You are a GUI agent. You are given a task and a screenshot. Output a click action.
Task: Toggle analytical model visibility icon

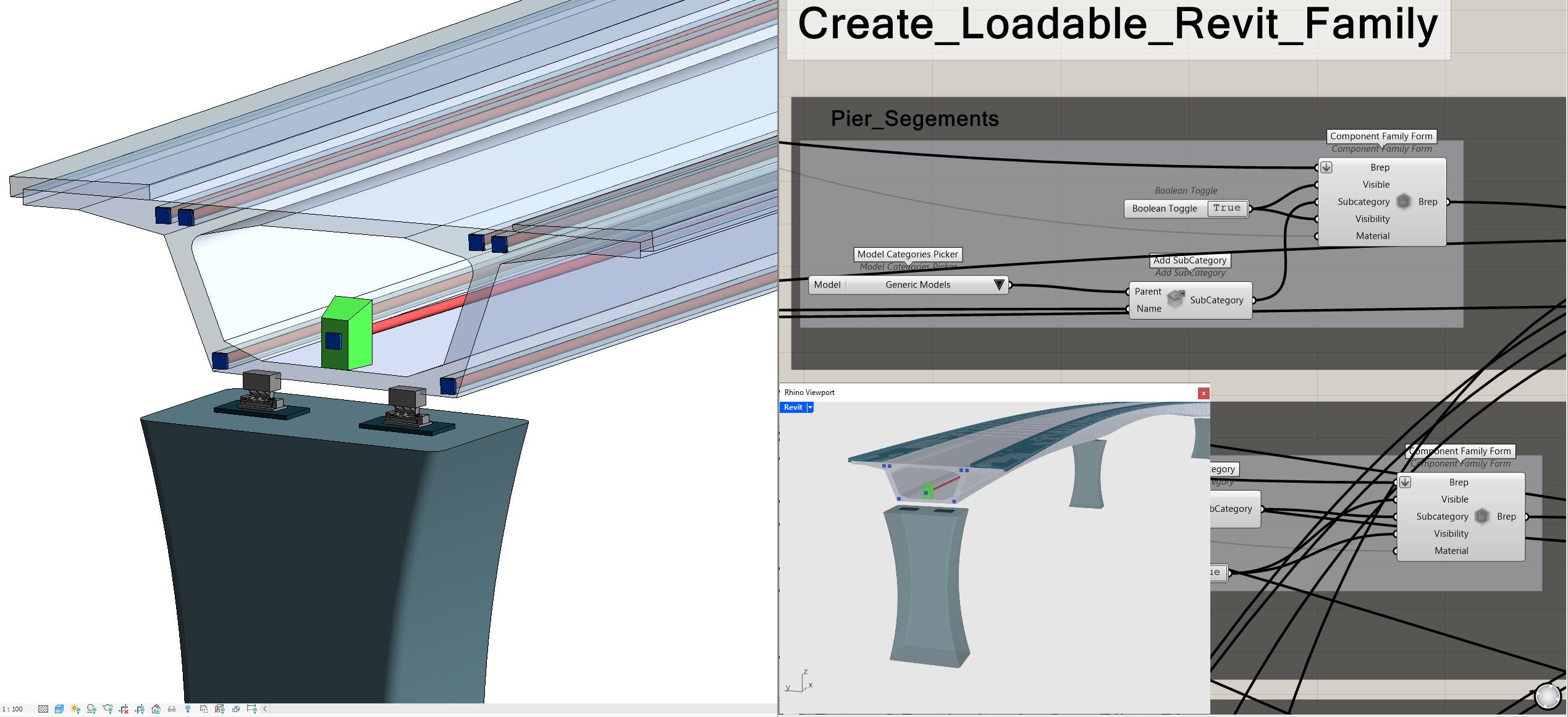click(220, 709)
